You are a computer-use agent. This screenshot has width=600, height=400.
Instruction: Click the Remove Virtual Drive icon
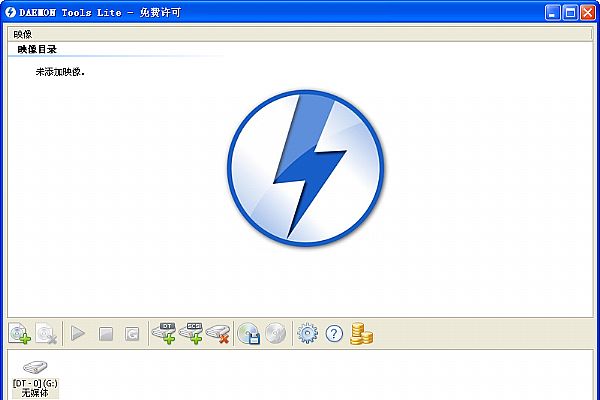pos(218,334)
